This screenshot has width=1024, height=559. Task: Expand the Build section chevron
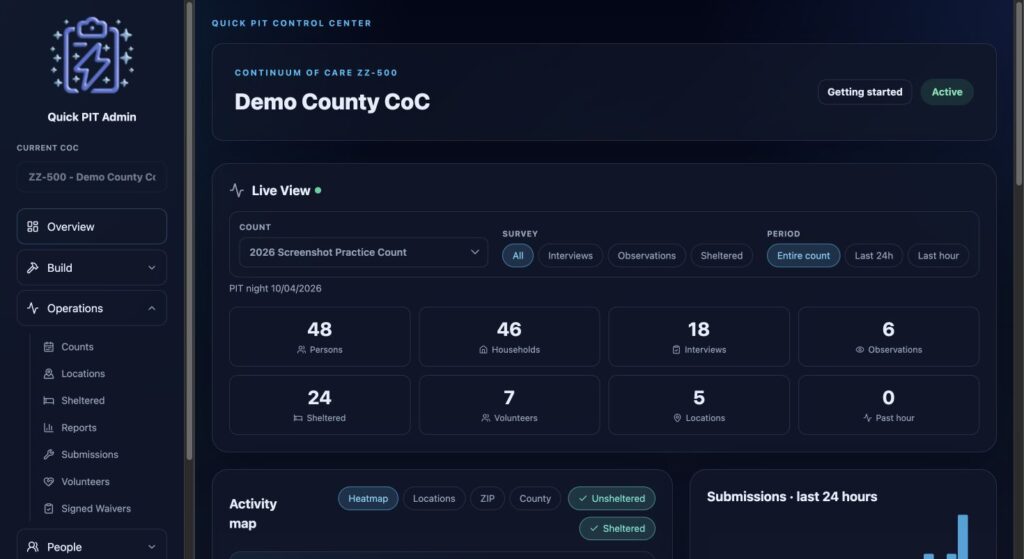pyautogui.click(x=152, y=268)
